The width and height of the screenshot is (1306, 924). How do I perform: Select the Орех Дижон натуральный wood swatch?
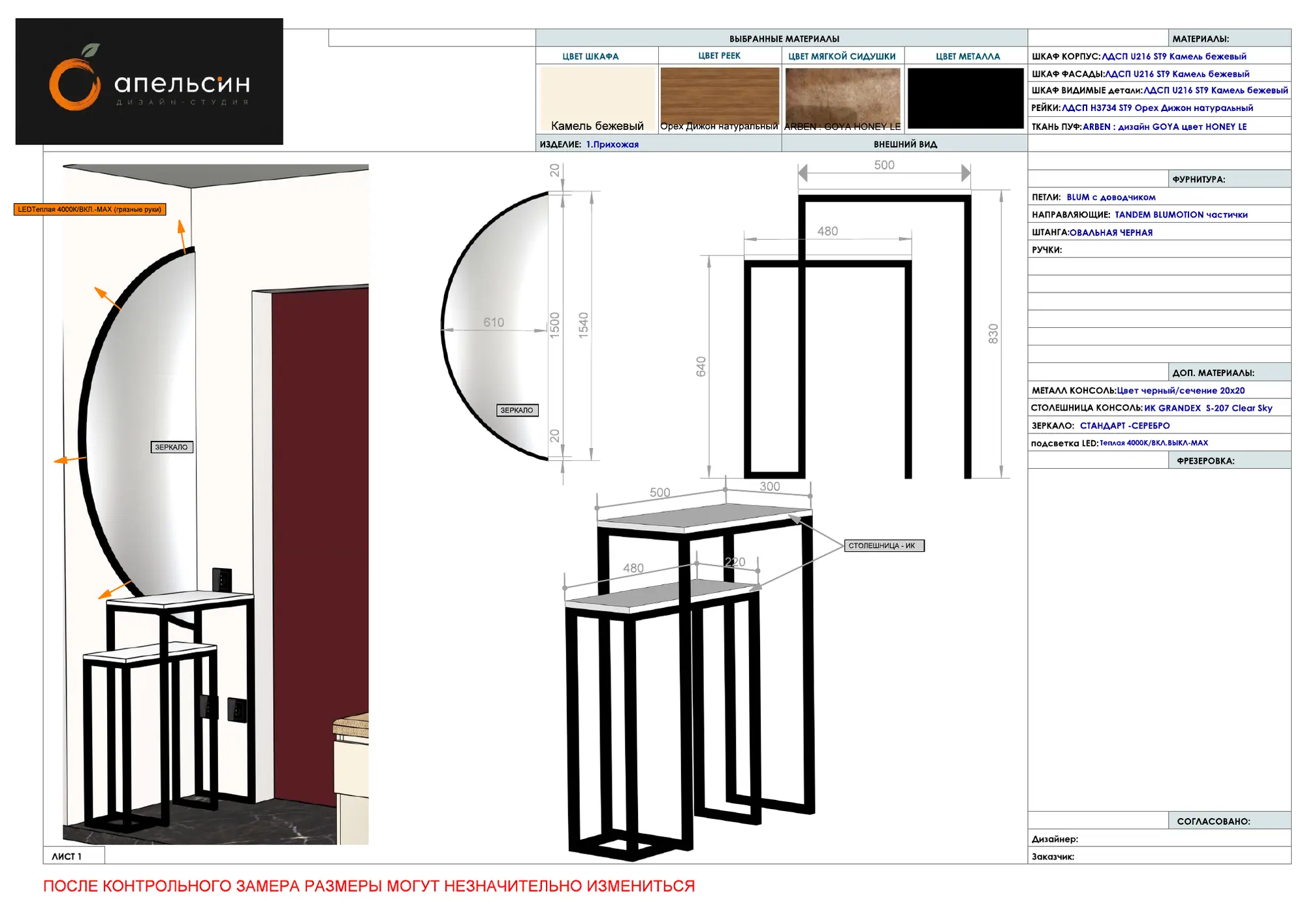[720, 95]
